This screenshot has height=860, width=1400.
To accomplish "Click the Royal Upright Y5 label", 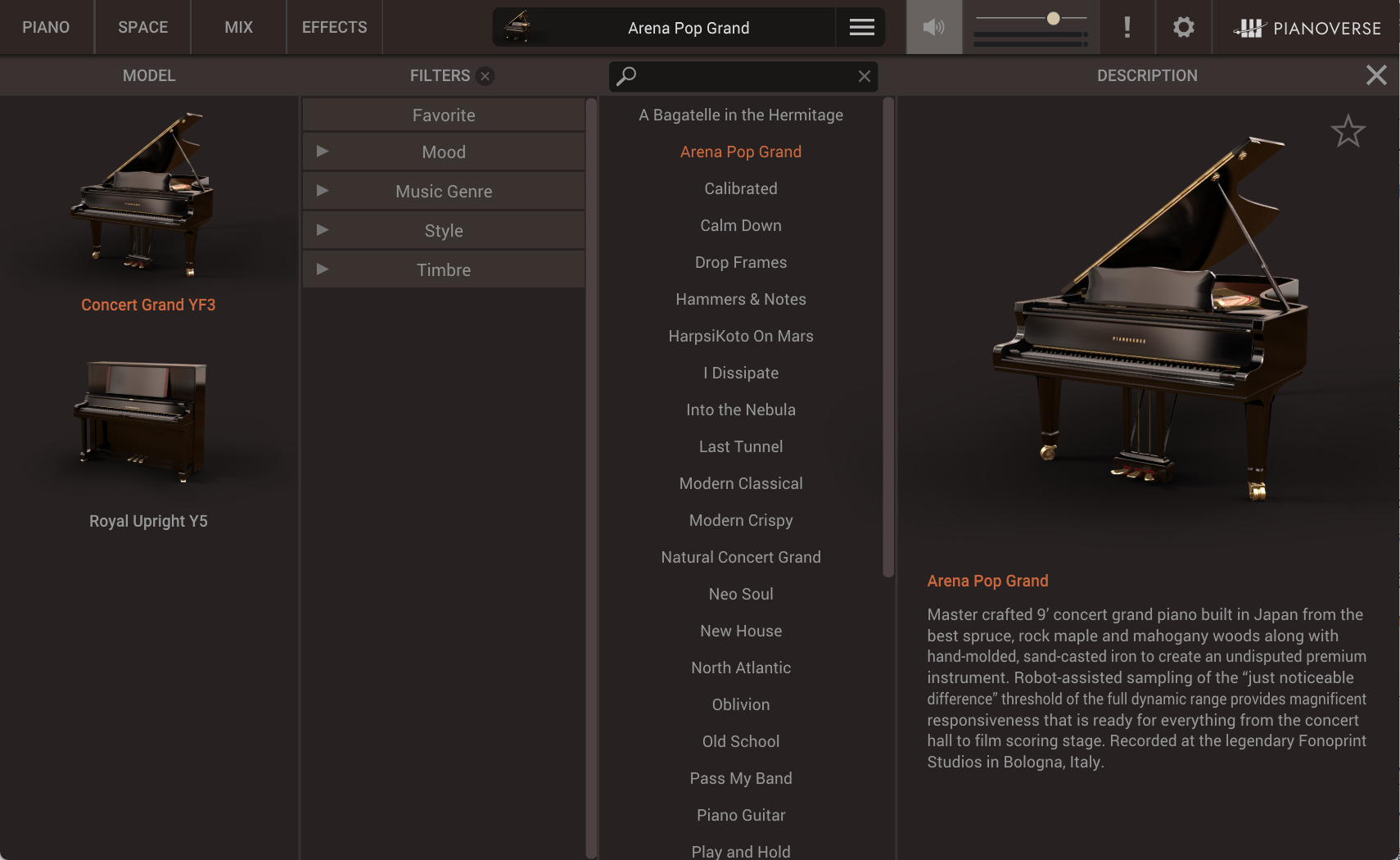I will (148, 521).
